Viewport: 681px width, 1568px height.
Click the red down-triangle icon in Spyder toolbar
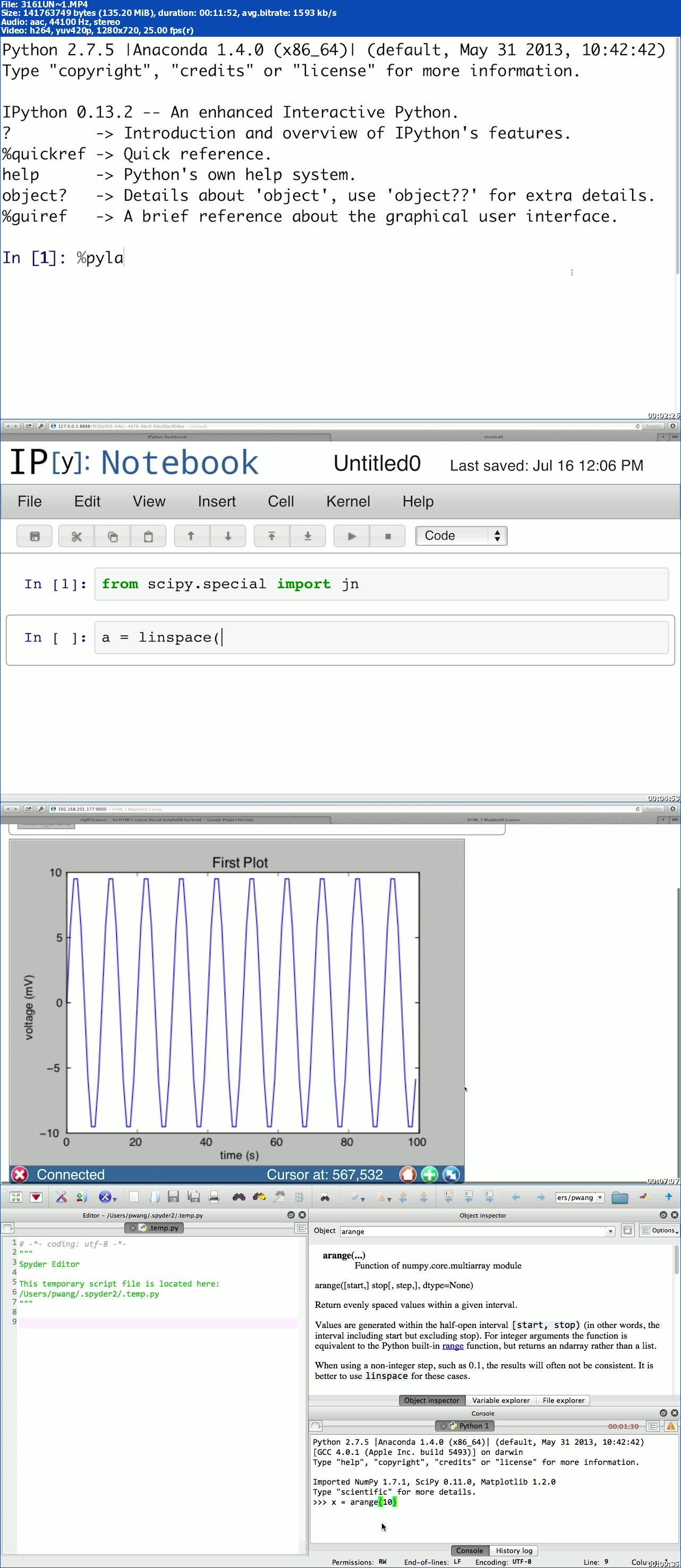point(36,1197)
